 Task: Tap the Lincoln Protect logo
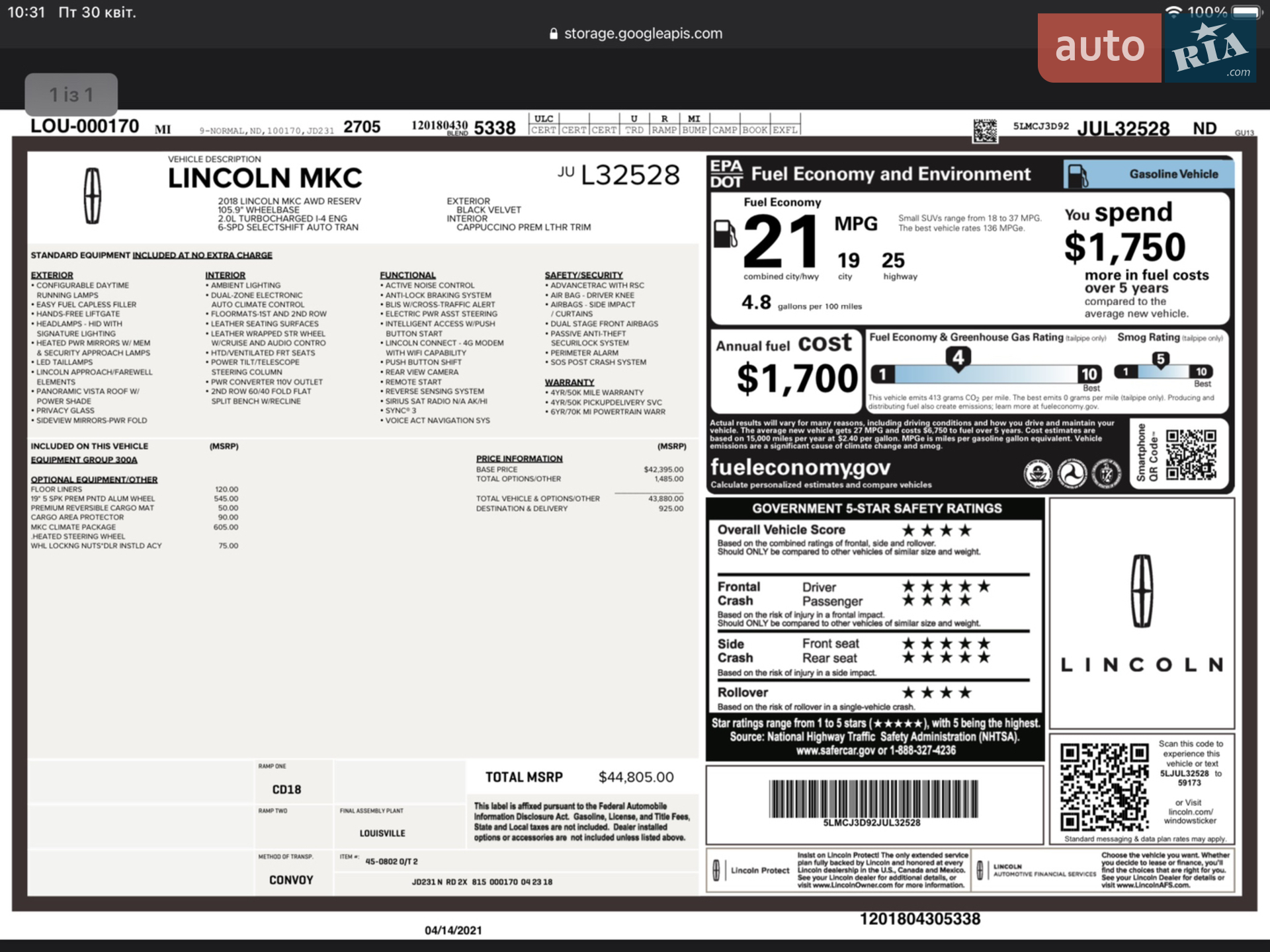click(752, 871)
